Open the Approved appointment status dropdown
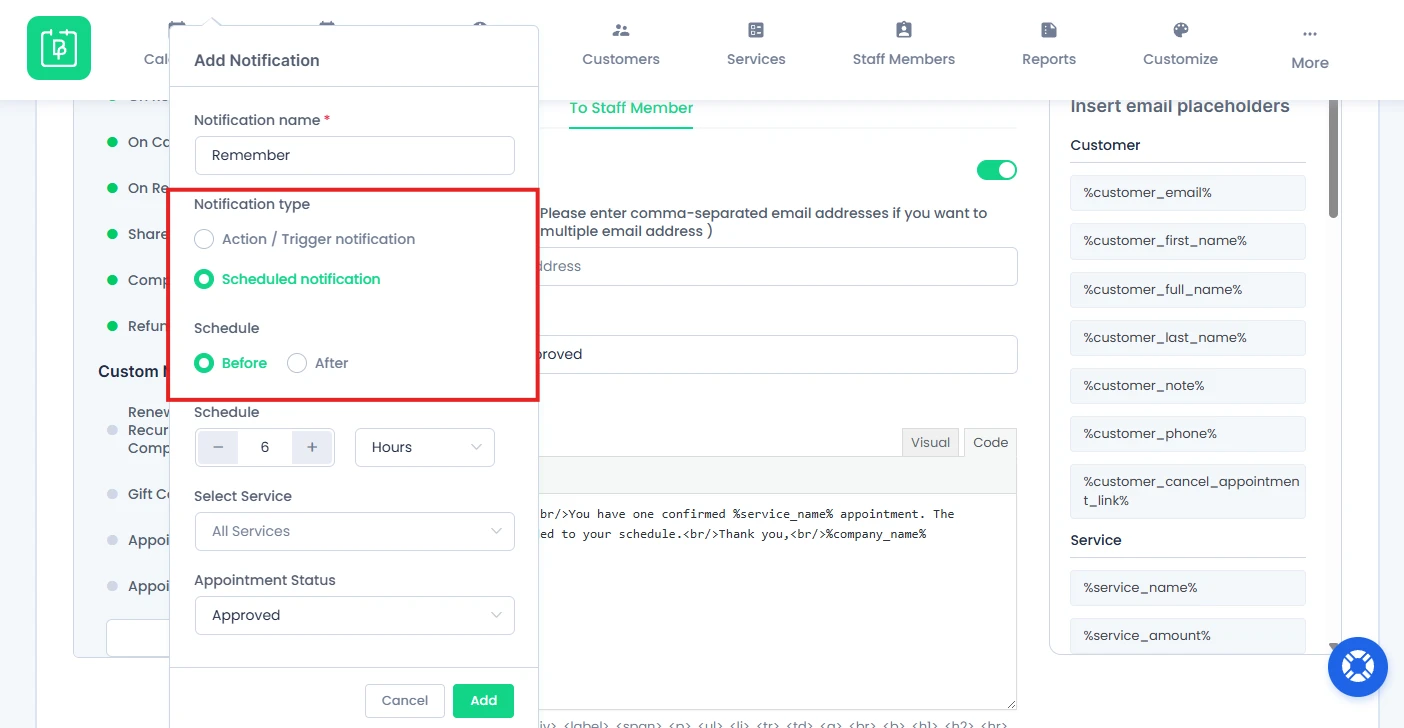Viewport: 1404px width, 728px height. 355,615
